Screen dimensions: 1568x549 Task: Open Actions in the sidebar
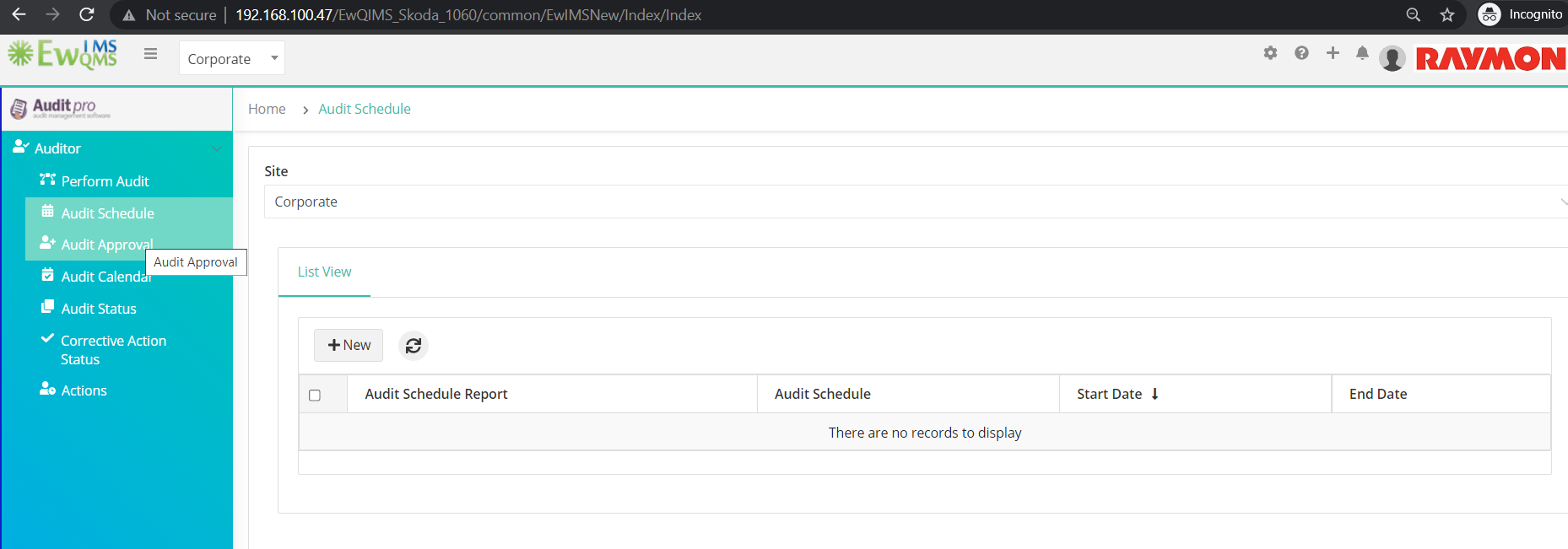(84, 390)
